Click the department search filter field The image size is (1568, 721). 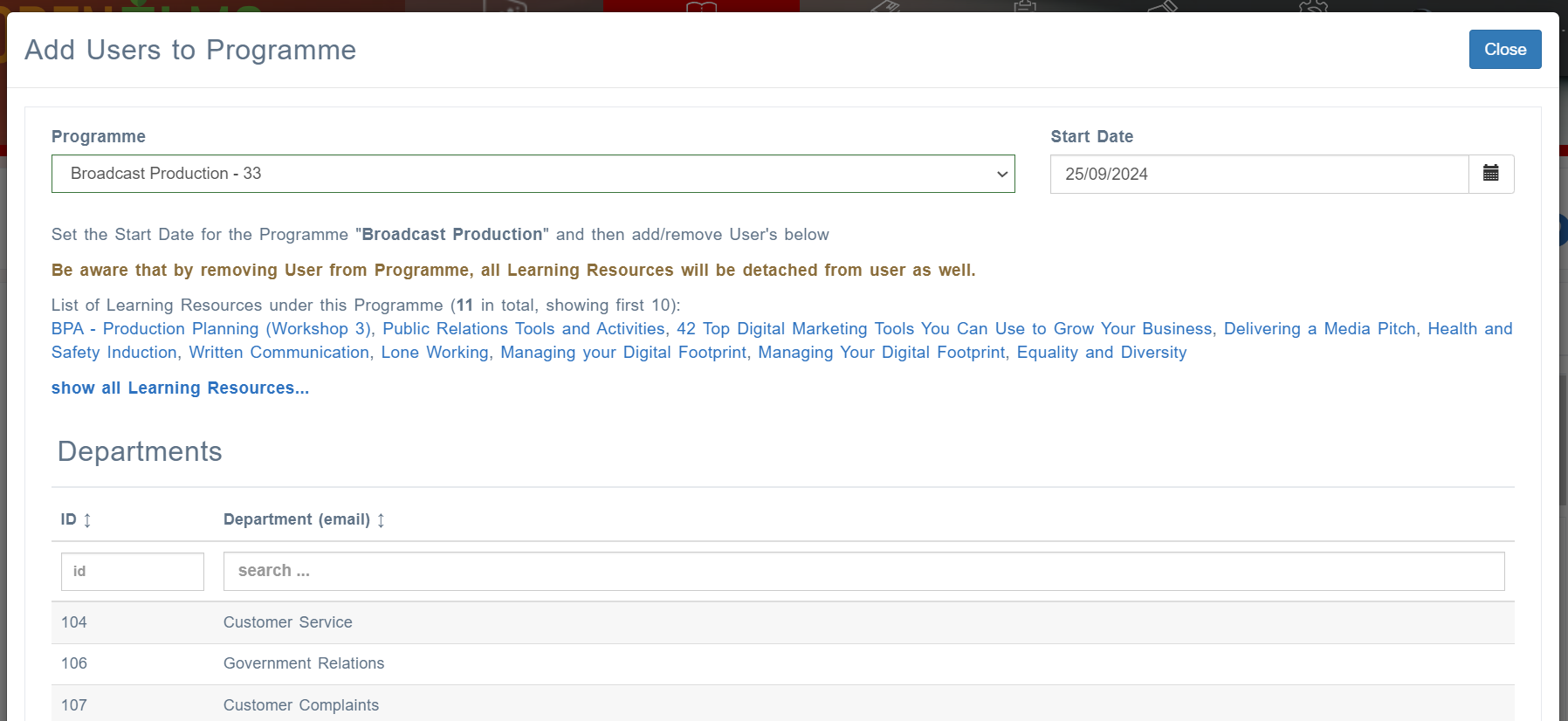(x=863, y=571)
